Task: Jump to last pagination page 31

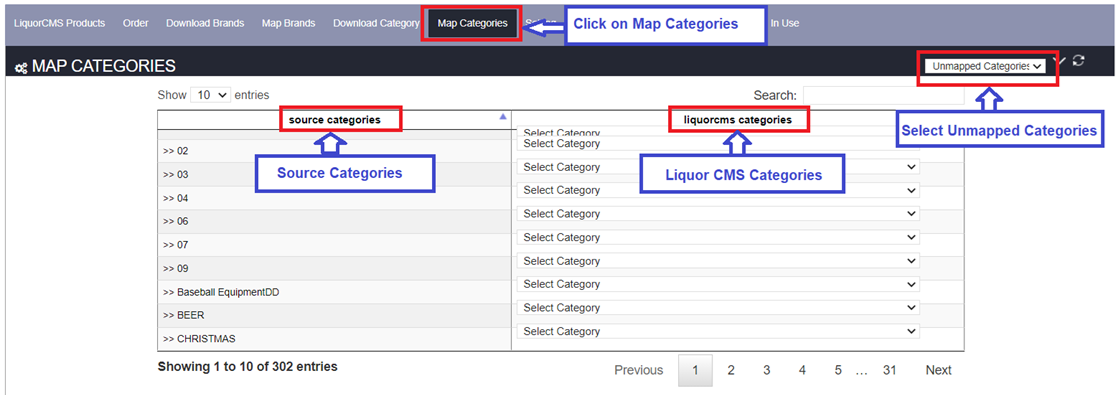Action: (x=889, y=370)
